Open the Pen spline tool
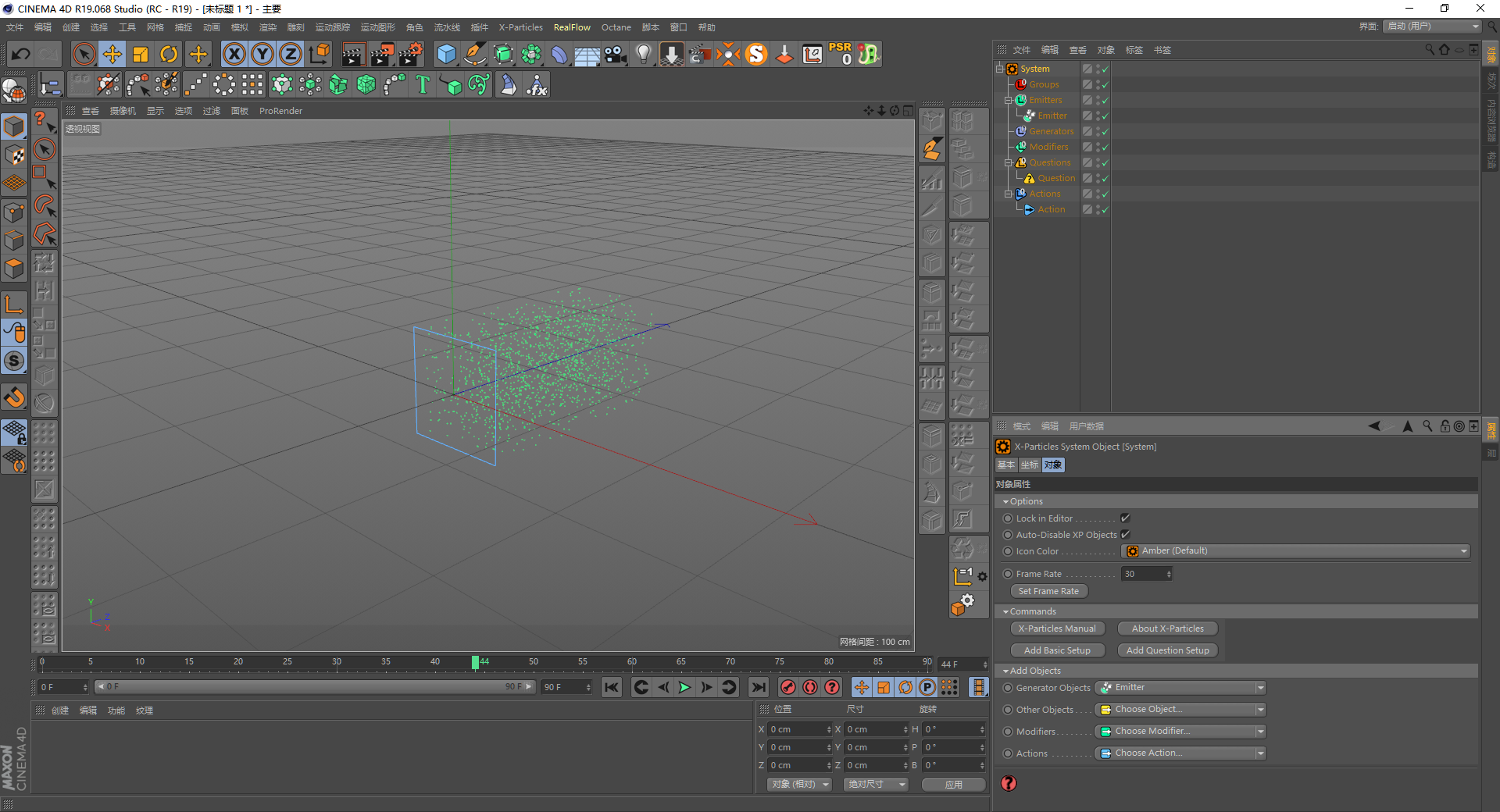 475,54
